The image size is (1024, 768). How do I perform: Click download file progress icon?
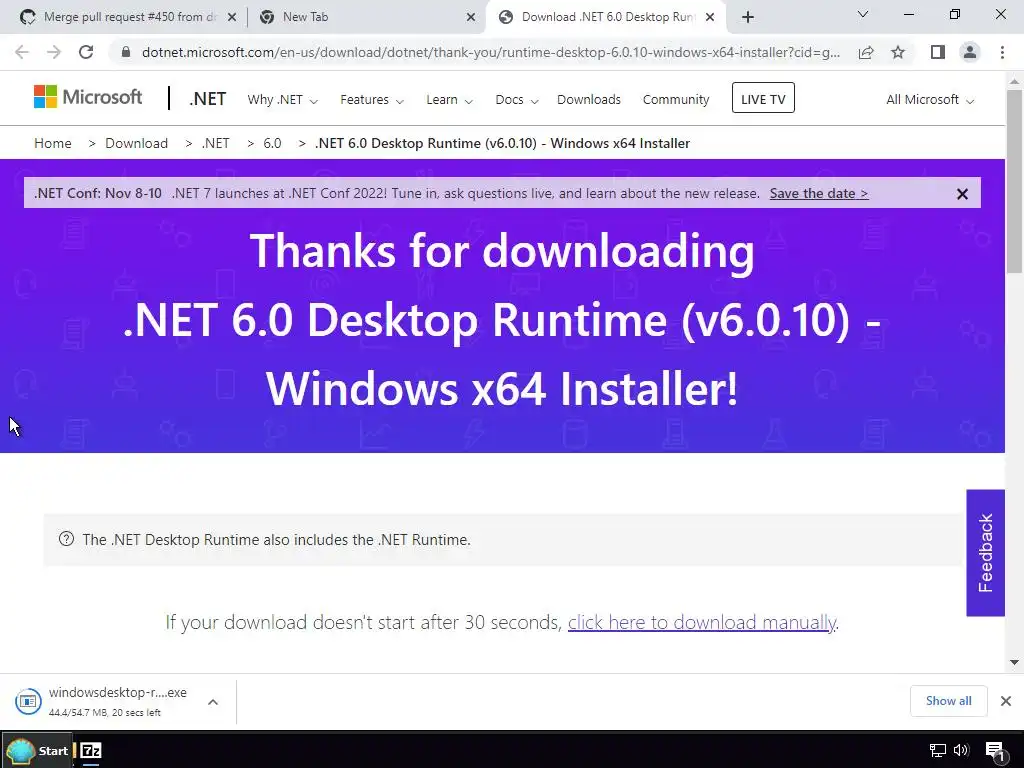pyautogui.click(x=28, y=701)
